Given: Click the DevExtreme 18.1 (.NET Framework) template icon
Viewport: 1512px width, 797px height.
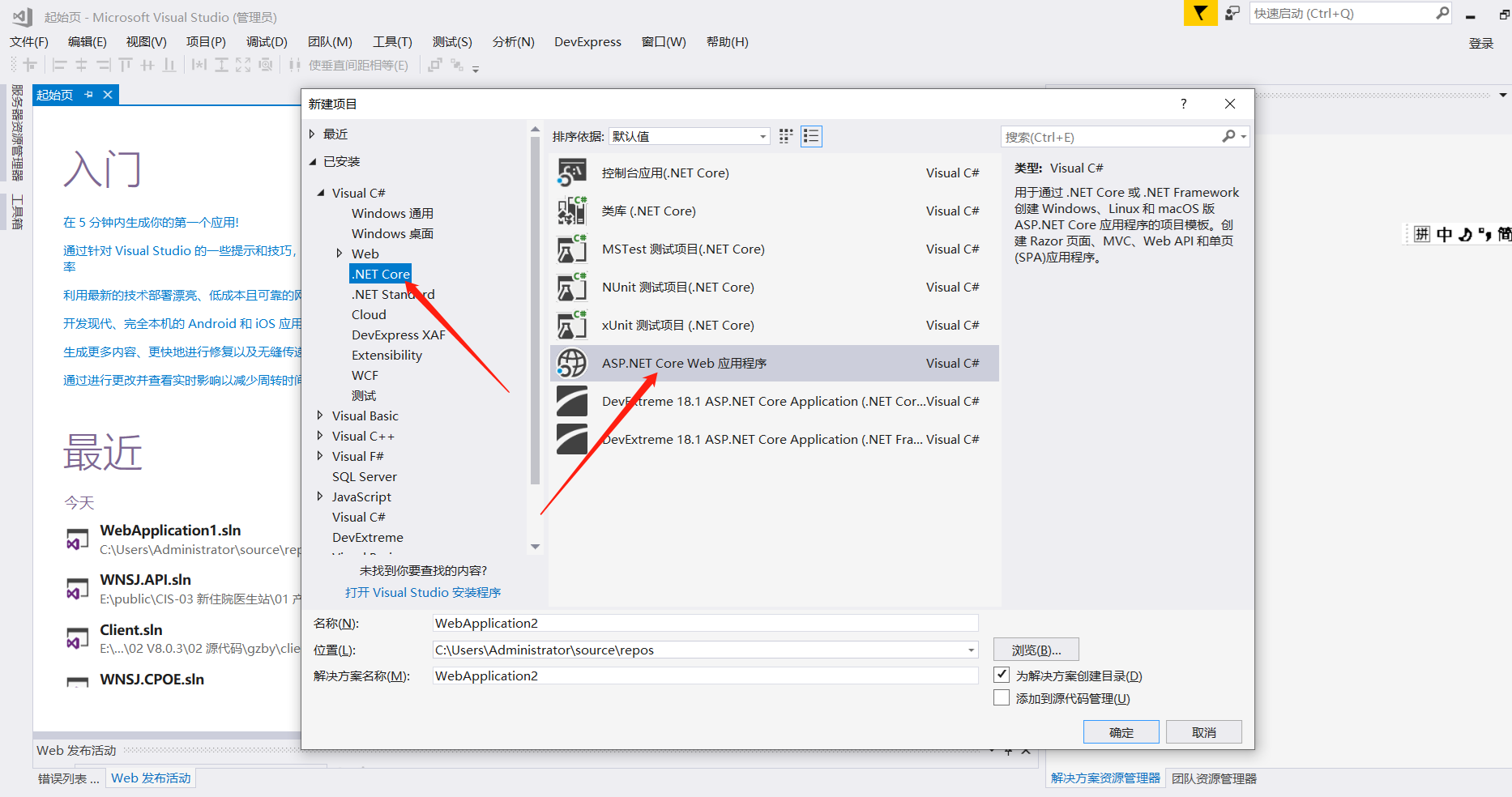Looking at the screenshot, I should (x=572, y=439).
